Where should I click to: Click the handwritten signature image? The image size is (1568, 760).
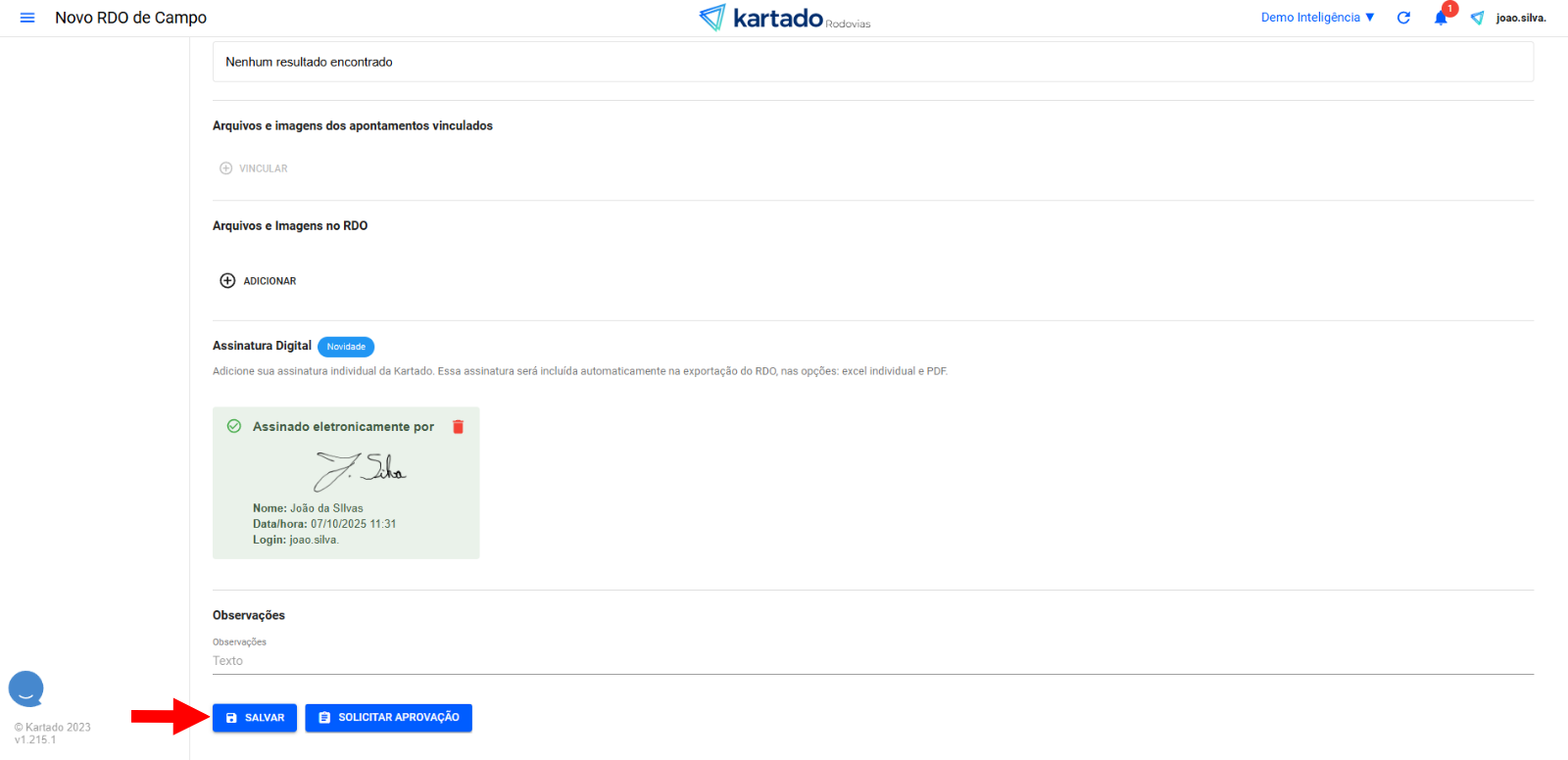[x=360, y=471]
